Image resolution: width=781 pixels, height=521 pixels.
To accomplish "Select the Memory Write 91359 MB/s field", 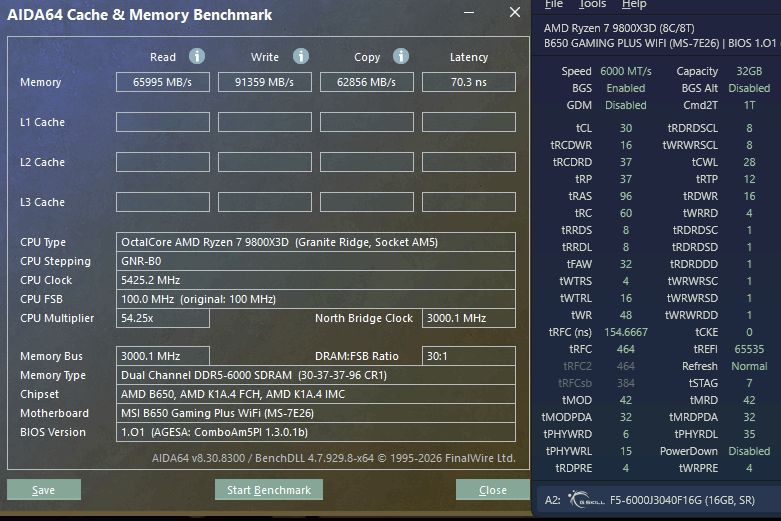I will [264, 82].
